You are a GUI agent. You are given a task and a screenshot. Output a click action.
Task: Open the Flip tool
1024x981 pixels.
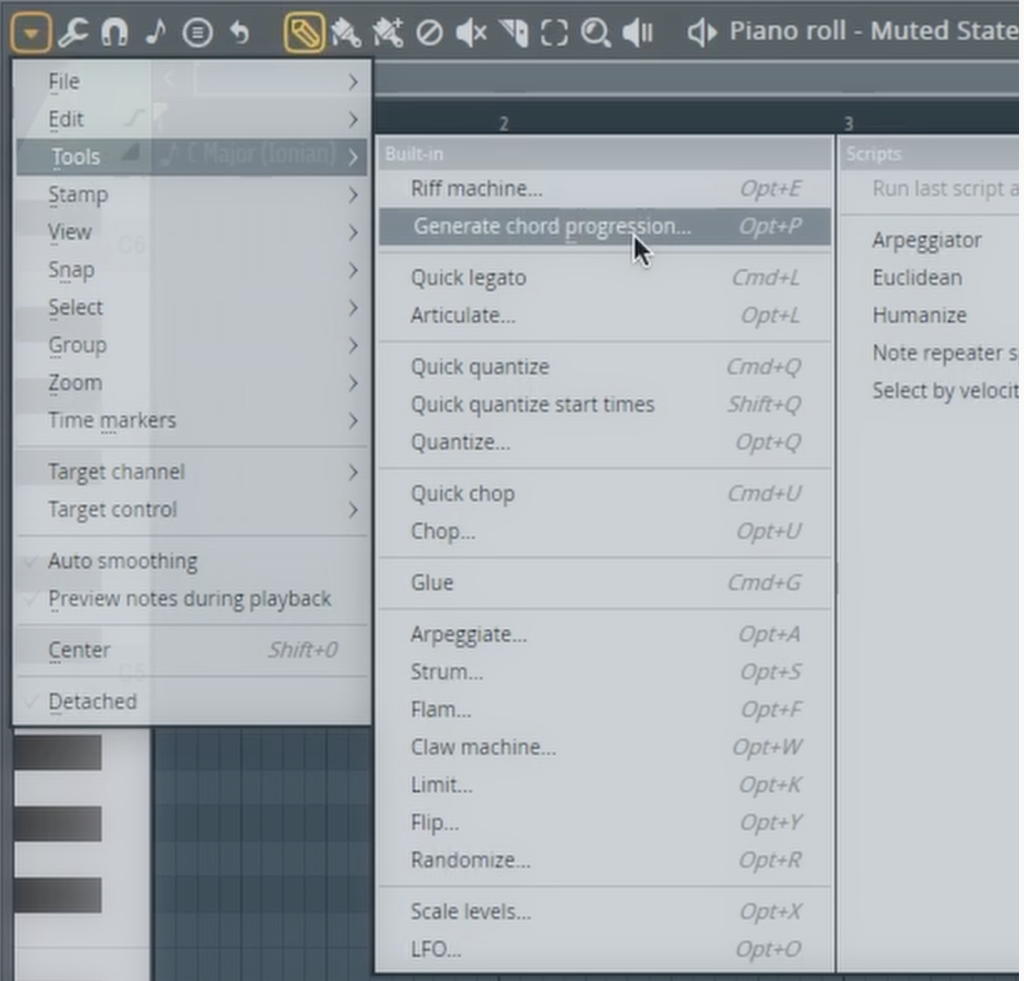click(605, 823)
